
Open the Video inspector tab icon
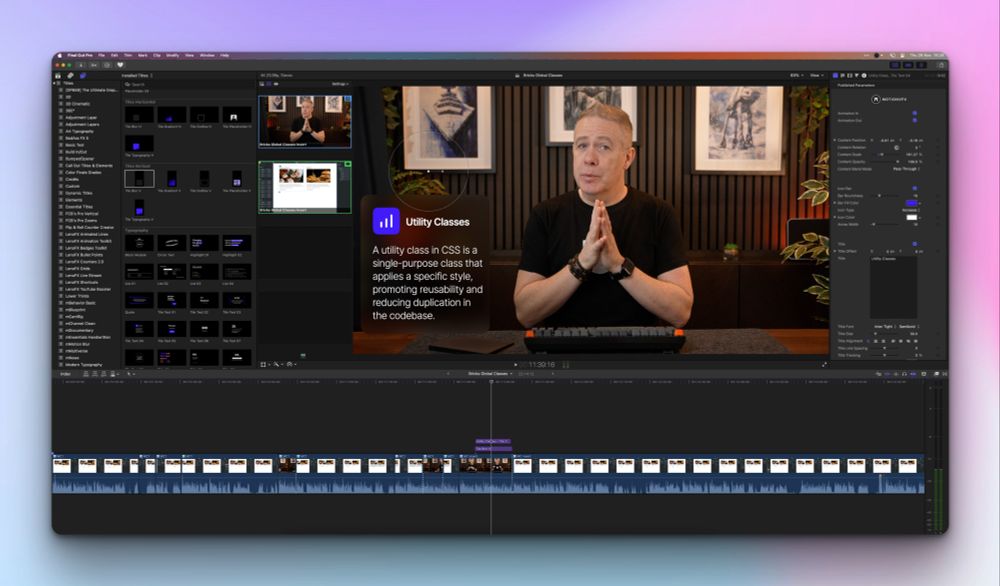click(x=849, y=75)
